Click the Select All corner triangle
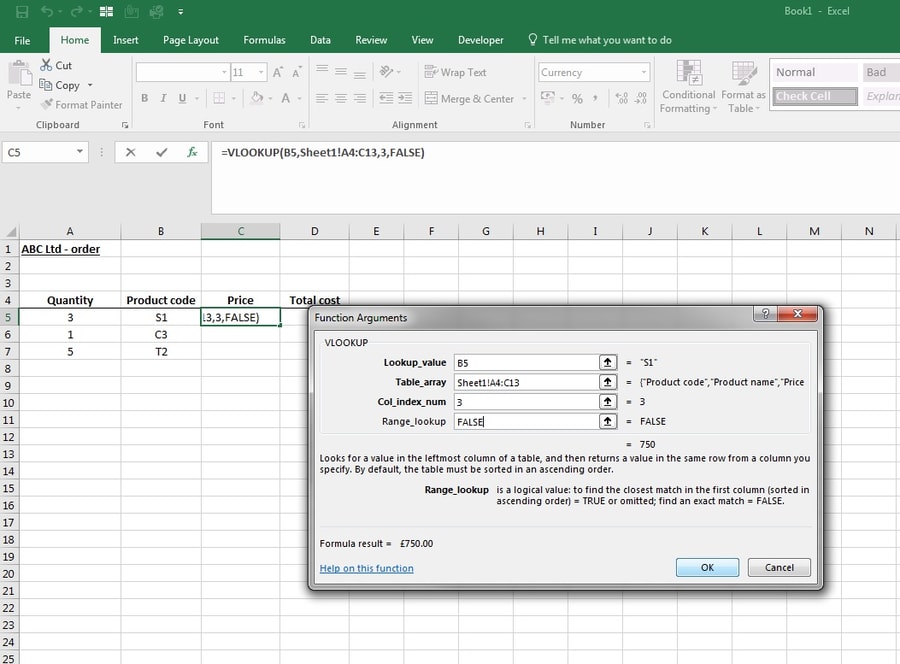 [10, 231]
